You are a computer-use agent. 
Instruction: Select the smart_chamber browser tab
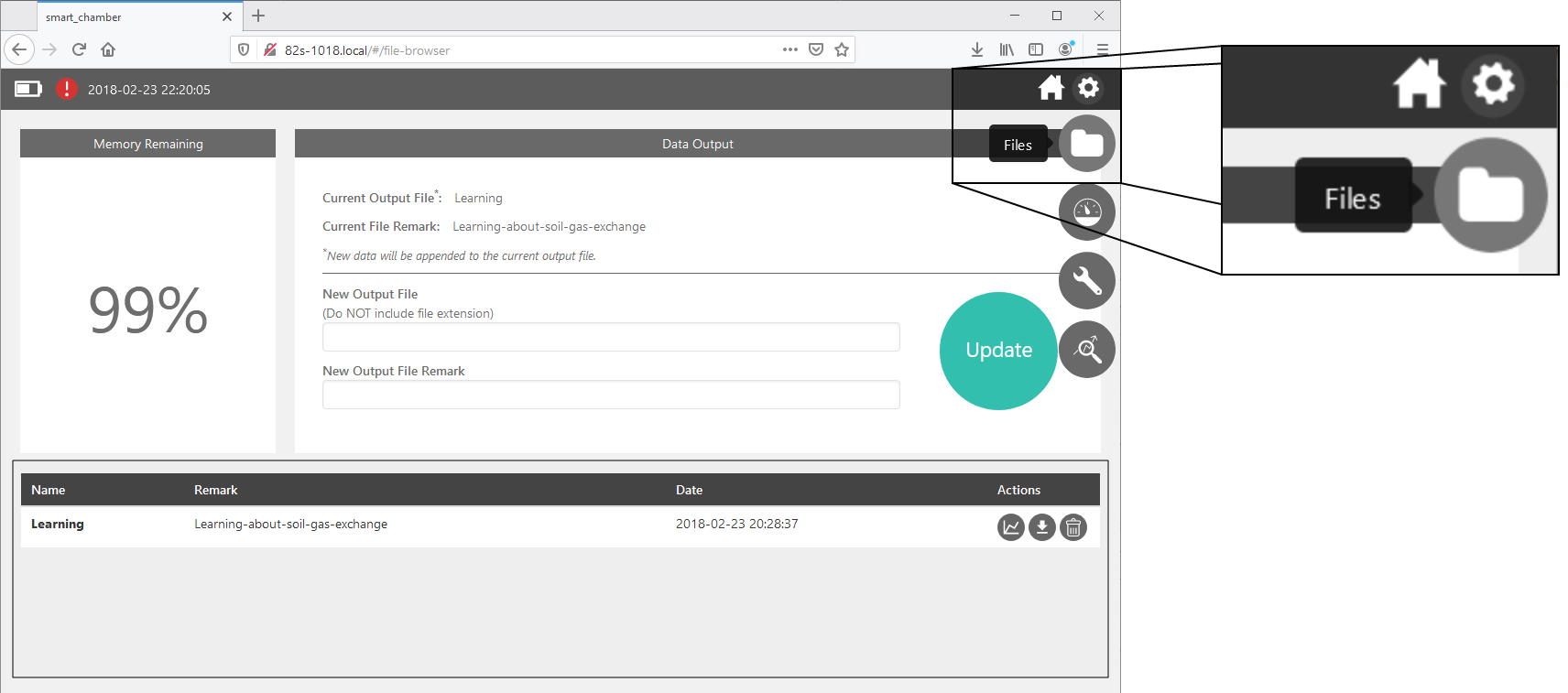pyautogui.click(x=128, y=16)
